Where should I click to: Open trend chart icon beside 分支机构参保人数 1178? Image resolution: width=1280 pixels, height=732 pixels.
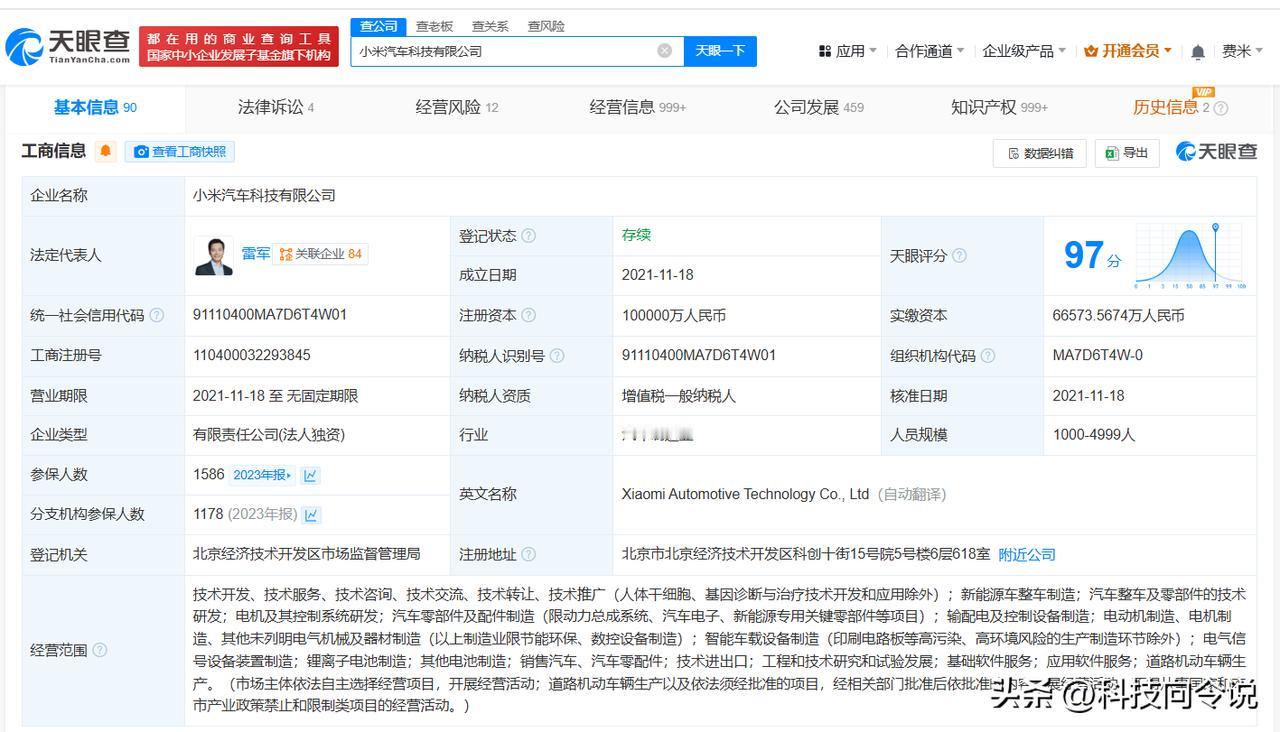311,515
